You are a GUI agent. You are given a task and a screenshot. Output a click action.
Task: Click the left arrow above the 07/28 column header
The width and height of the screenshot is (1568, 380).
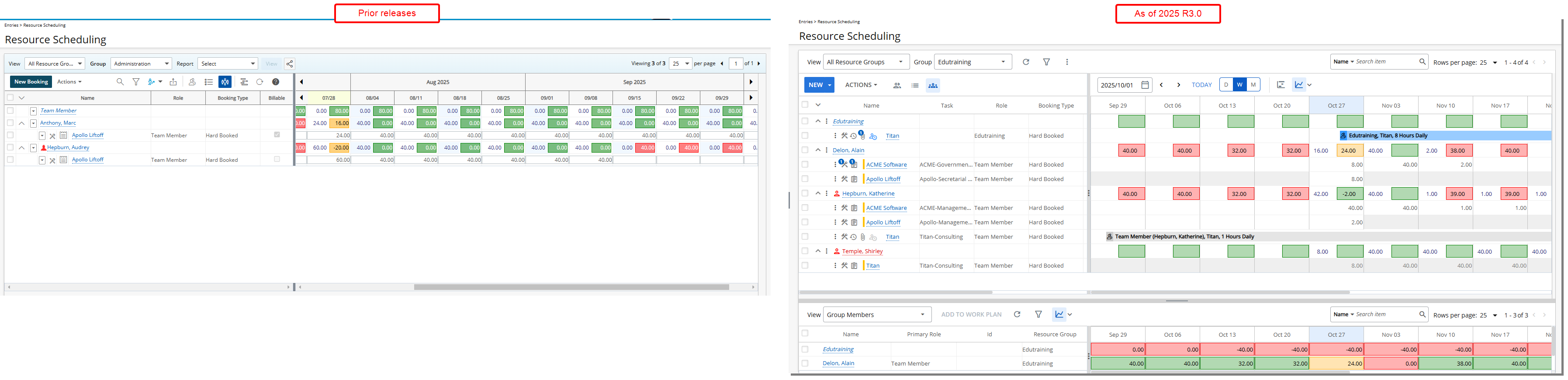pyautogui.click(x=301, y=82)
